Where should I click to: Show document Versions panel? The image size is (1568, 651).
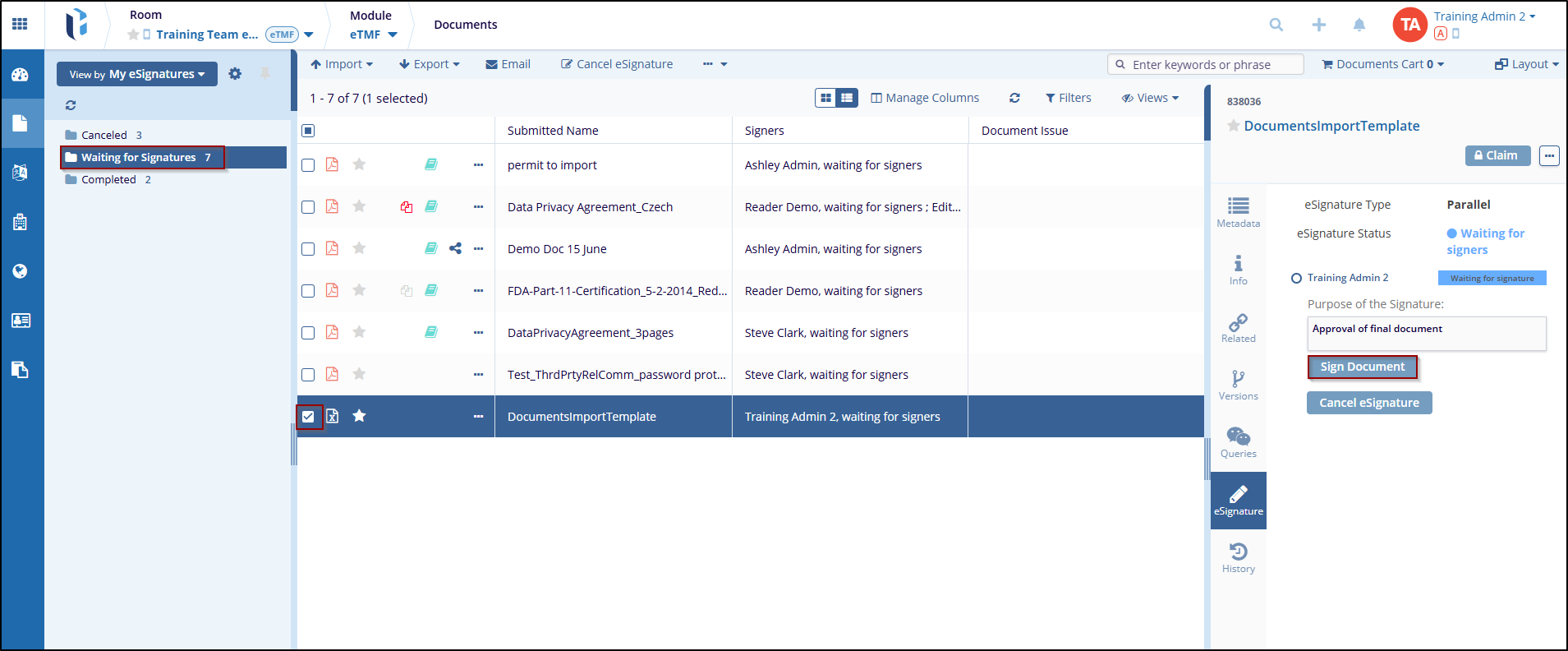(x=1238, y=385)
